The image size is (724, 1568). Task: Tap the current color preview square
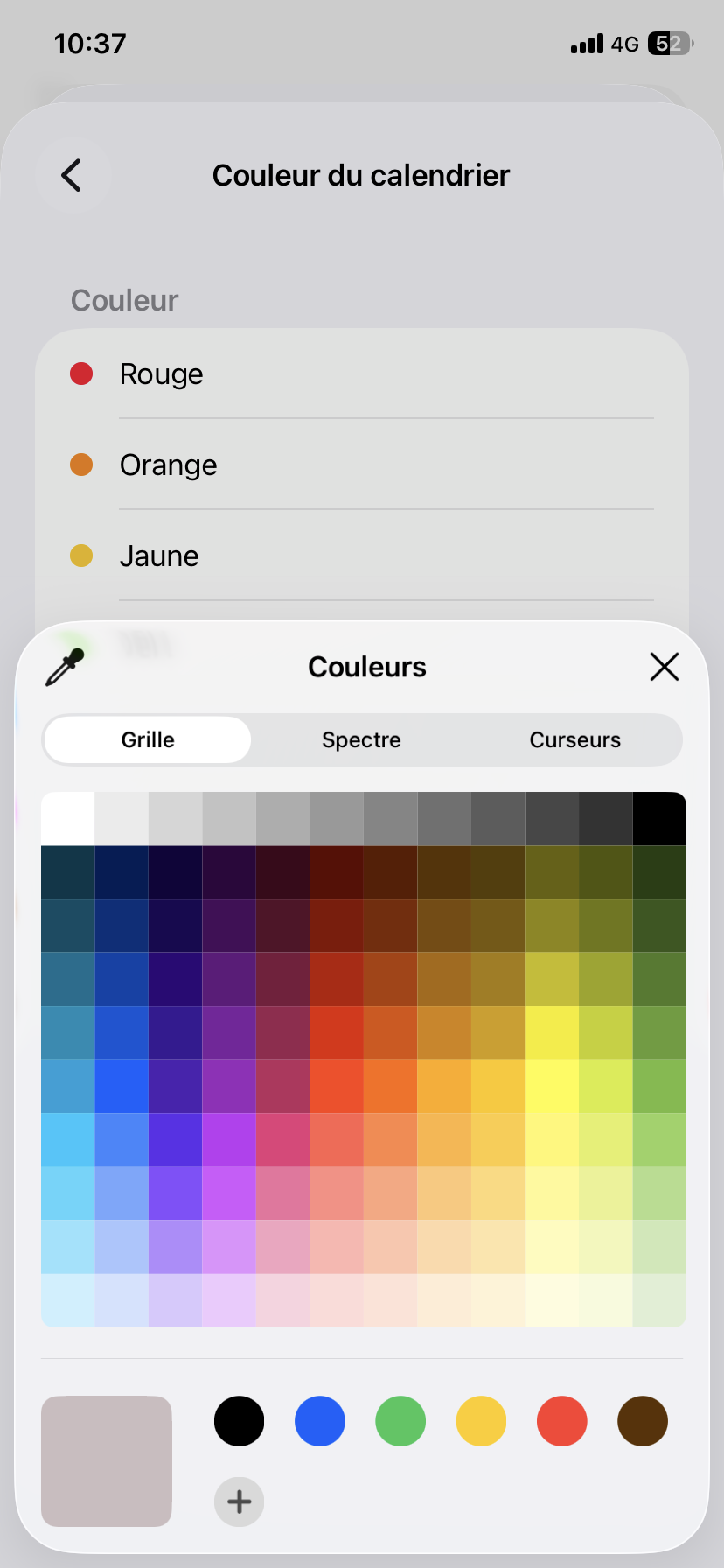point(107,1461)
